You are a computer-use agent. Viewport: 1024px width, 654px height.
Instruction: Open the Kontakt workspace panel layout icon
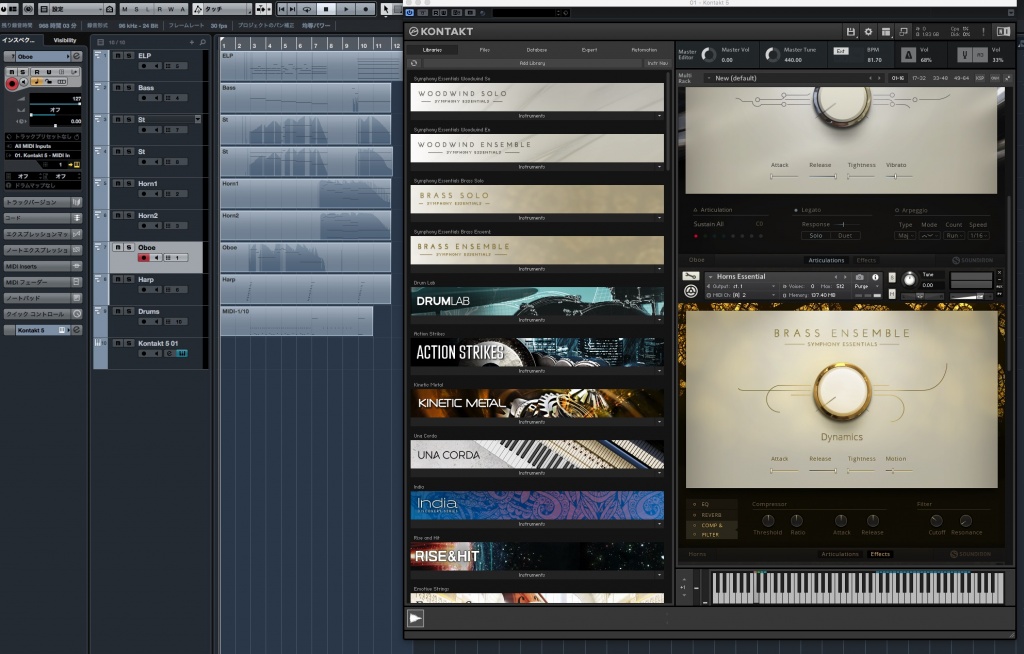(886, 31)
